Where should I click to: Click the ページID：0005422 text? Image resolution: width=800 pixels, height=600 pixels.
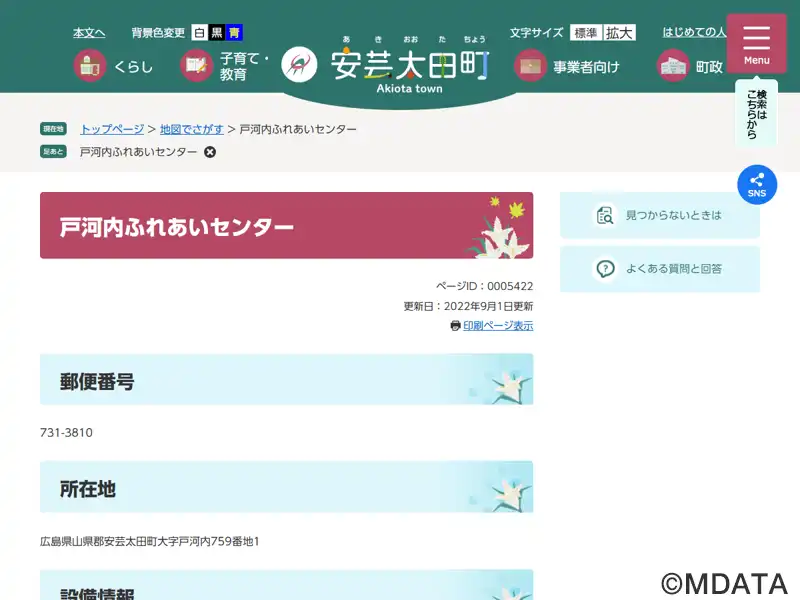[x=484, y=286]
